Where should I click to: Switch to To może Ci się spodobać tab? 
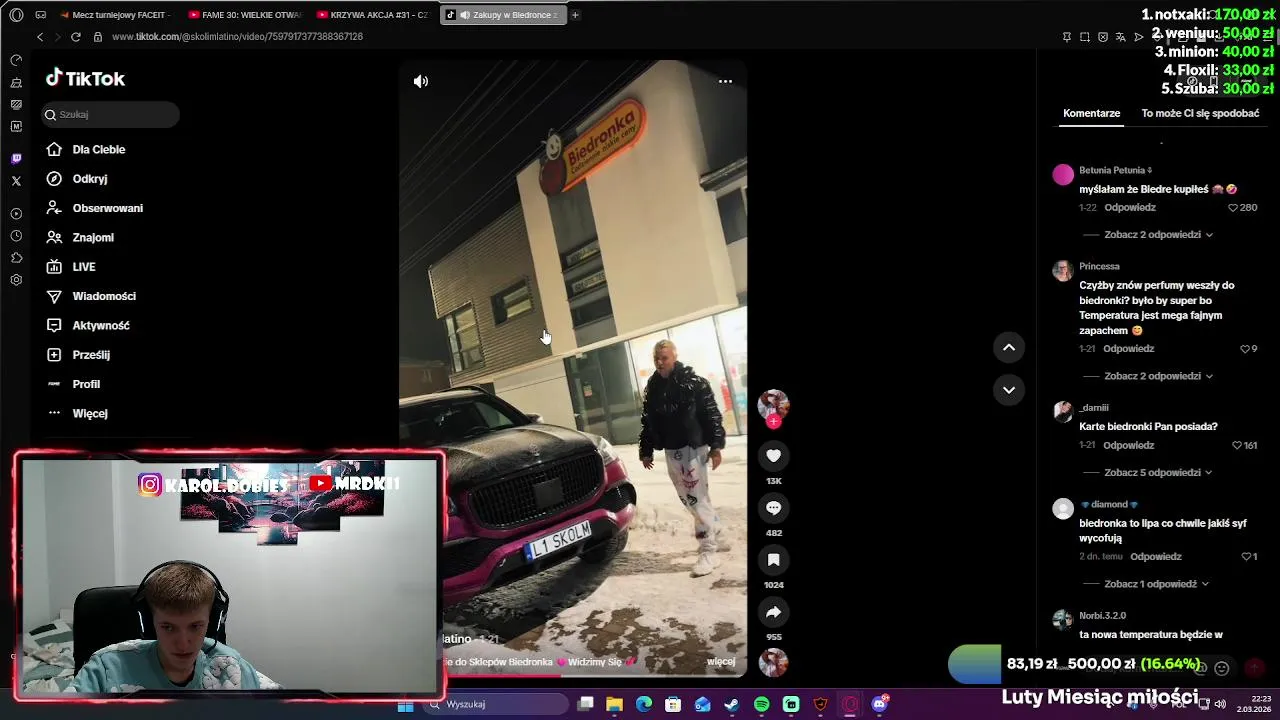1200,113
